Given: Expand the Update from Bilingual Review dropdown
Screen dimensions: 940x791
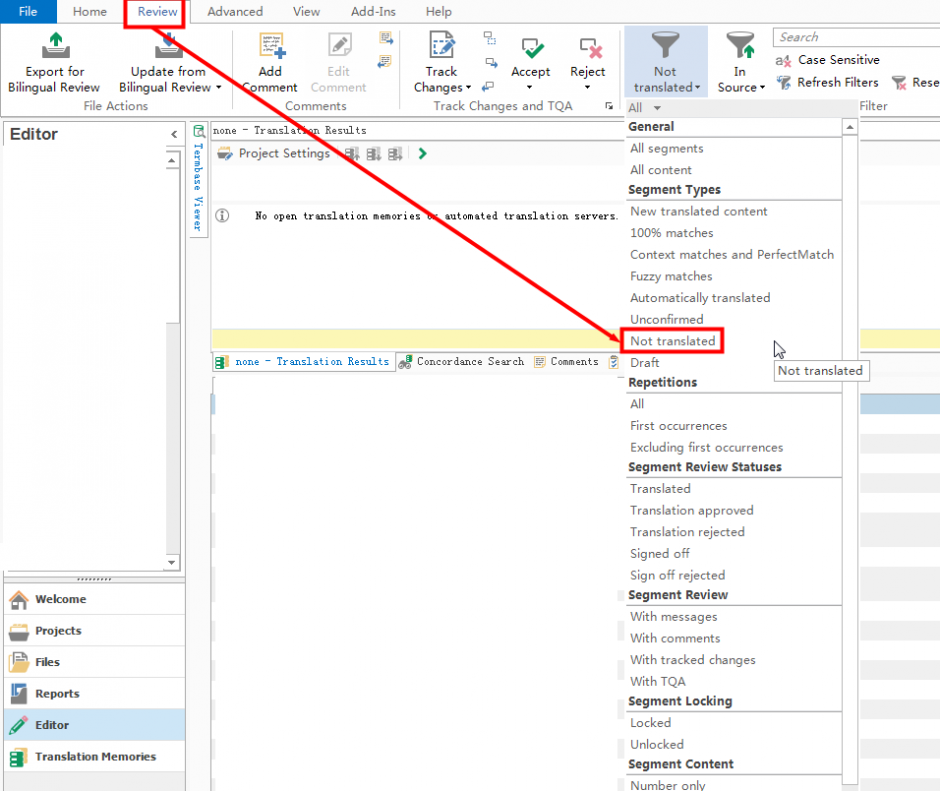Looking at the screenshot, I should 218,88.
